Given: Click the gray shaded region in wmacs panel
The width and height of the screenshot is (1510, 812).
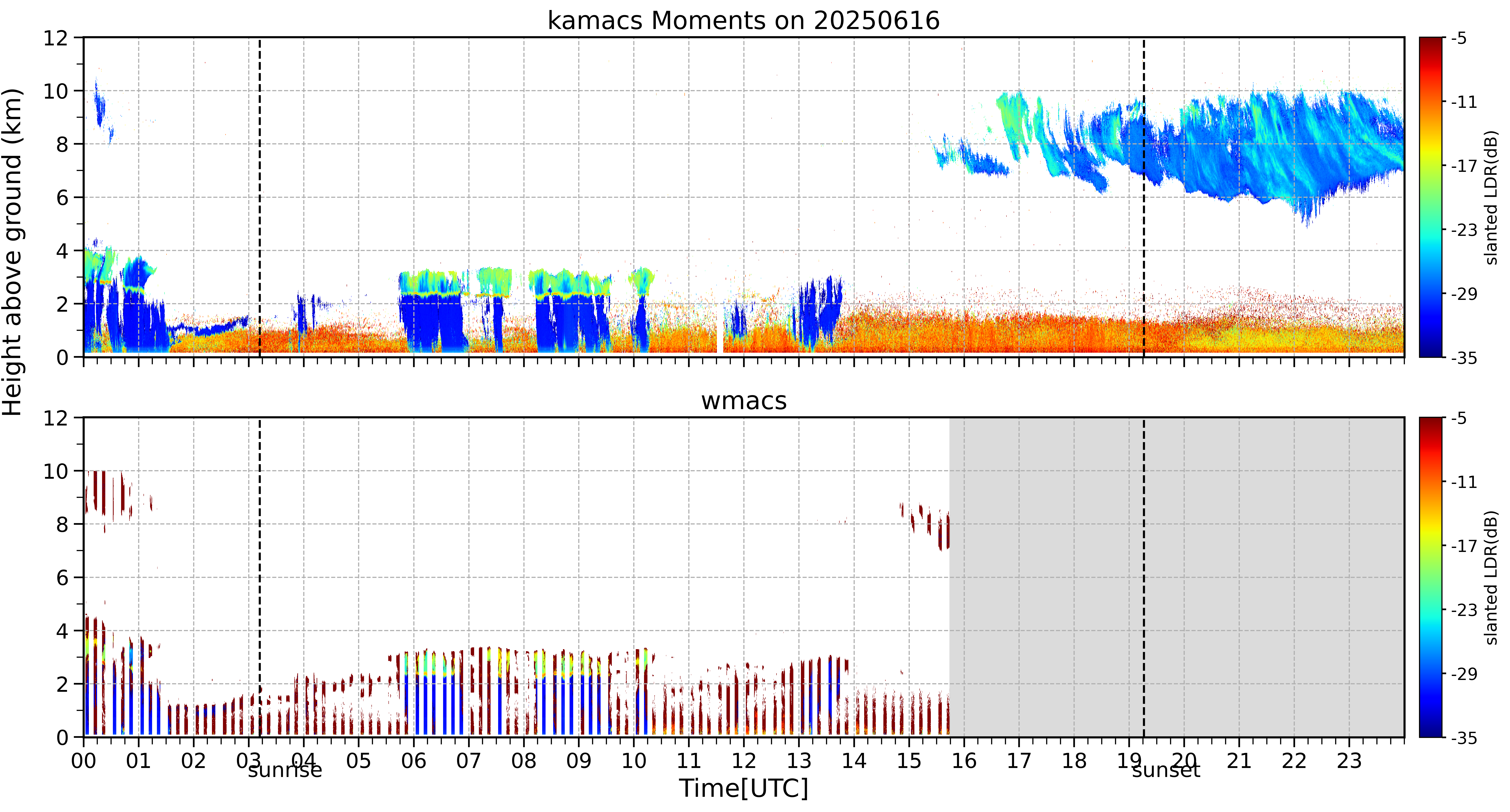Looking at the screenshot, I should [1176, 577].
